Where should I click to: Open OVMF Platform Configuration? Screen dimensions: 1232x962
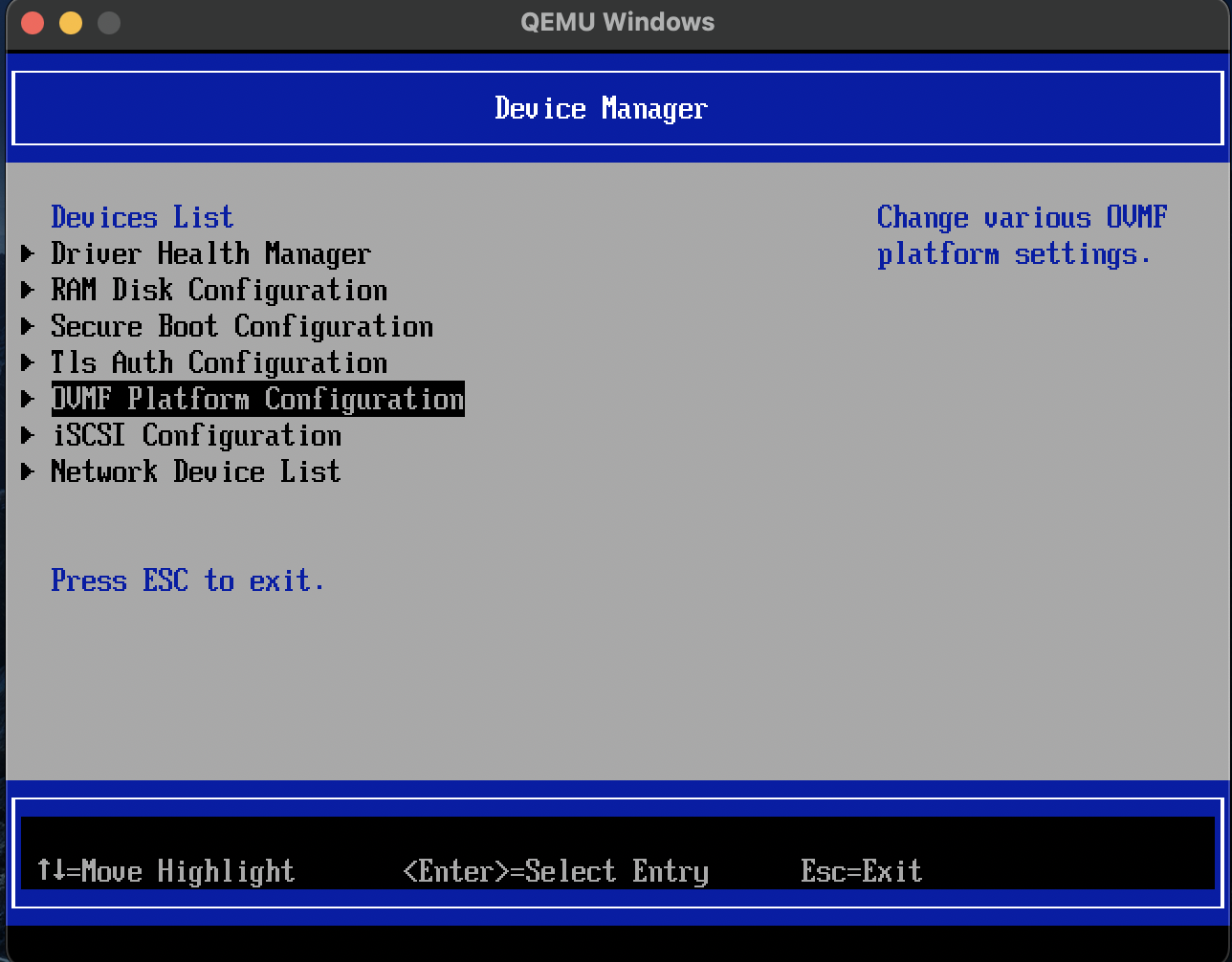257,399
